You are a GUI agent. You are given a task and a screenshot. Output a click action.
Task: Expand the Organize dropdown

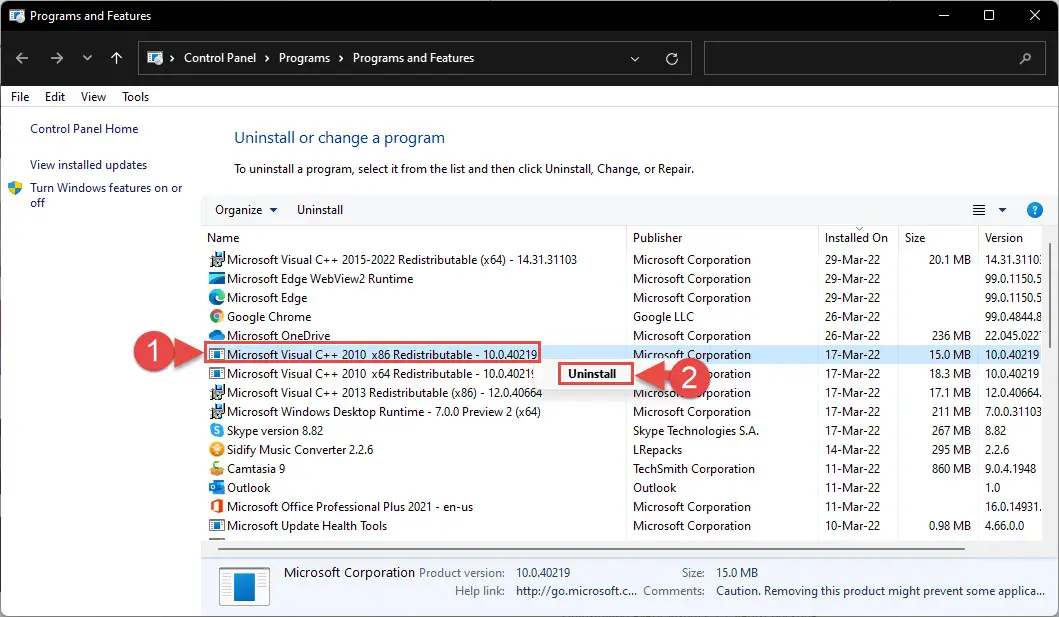(x=246, y=210)
